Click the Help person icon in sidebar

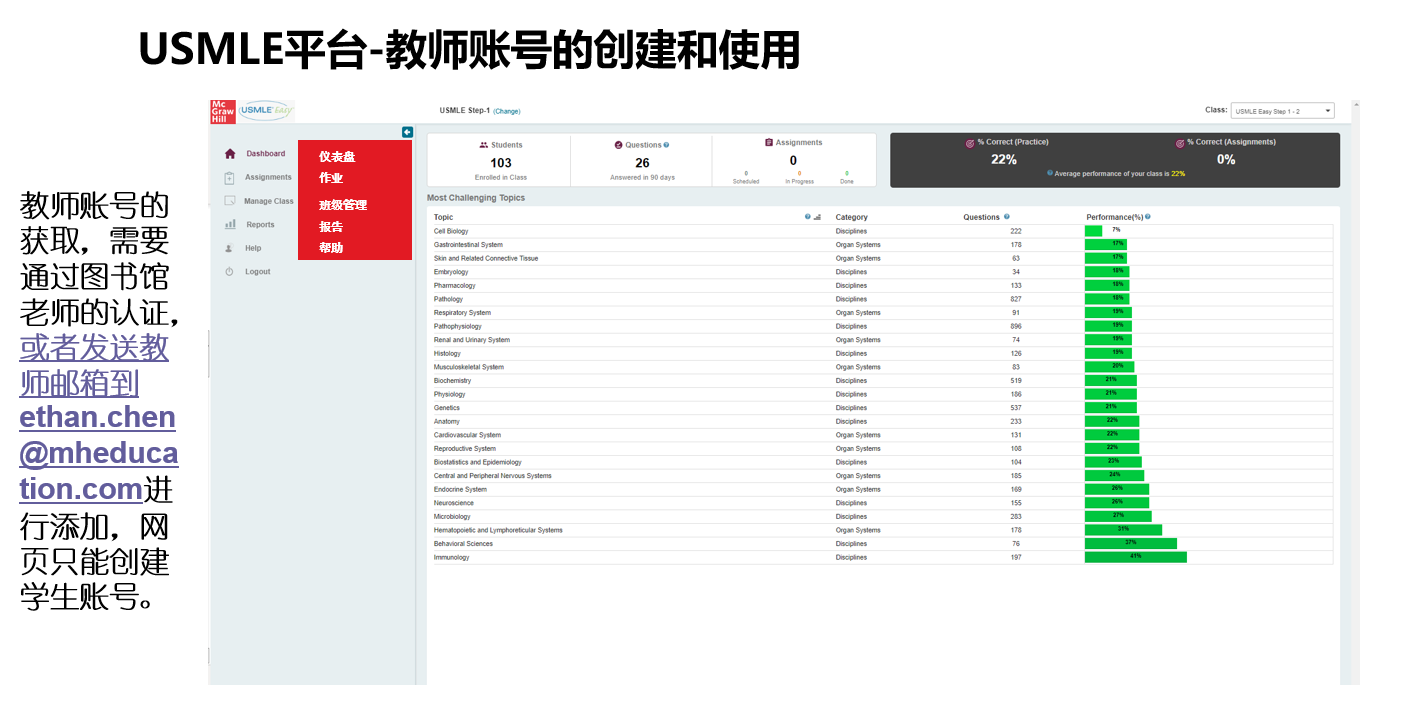pos(229,248)
